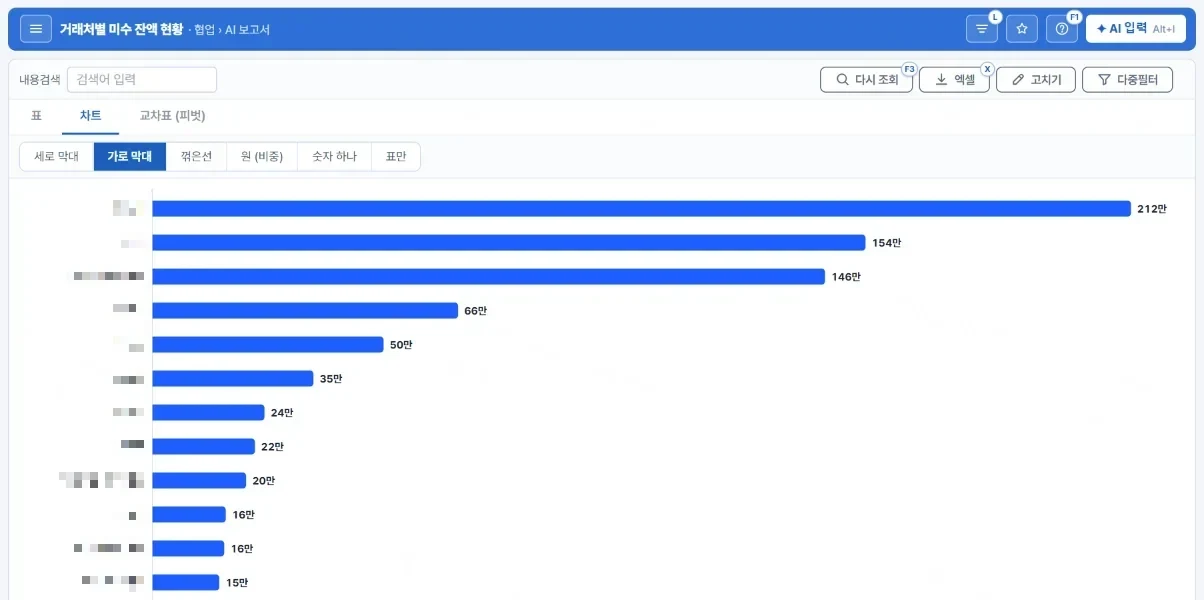Screen dimensions: 1204x600
Task: Click the bar labeled 24만
Action: coord(208,413)
